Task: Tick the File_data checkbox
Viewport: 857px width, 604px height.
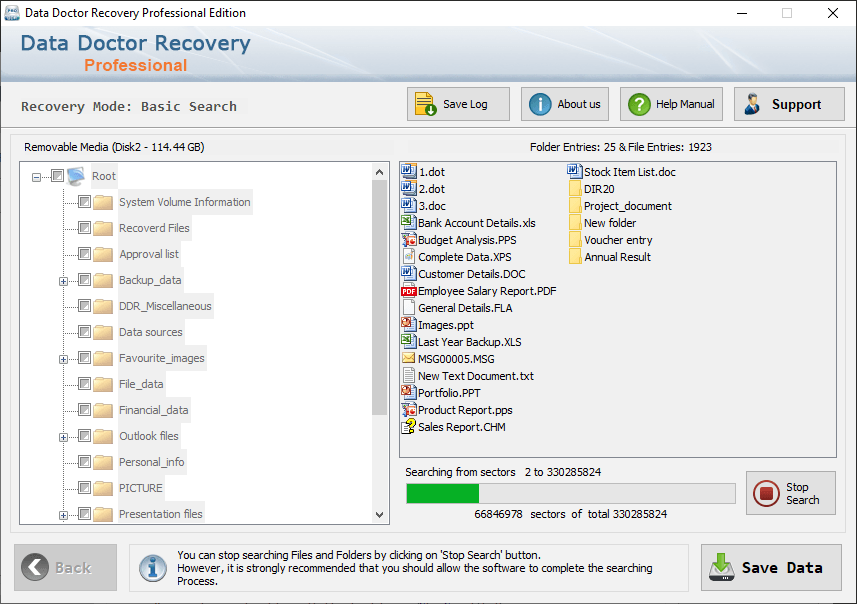Action: [x=84, y=384]
